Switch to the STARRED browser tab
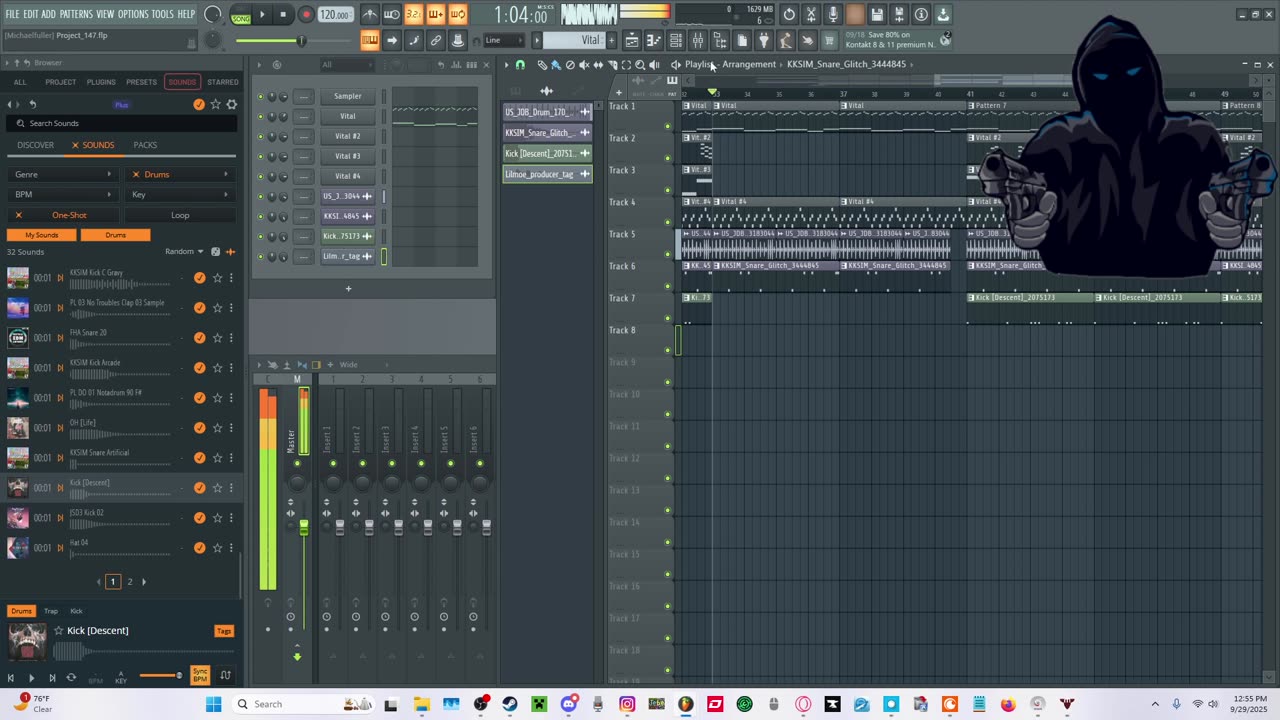1280x720 pixels. tap(223, 82)
